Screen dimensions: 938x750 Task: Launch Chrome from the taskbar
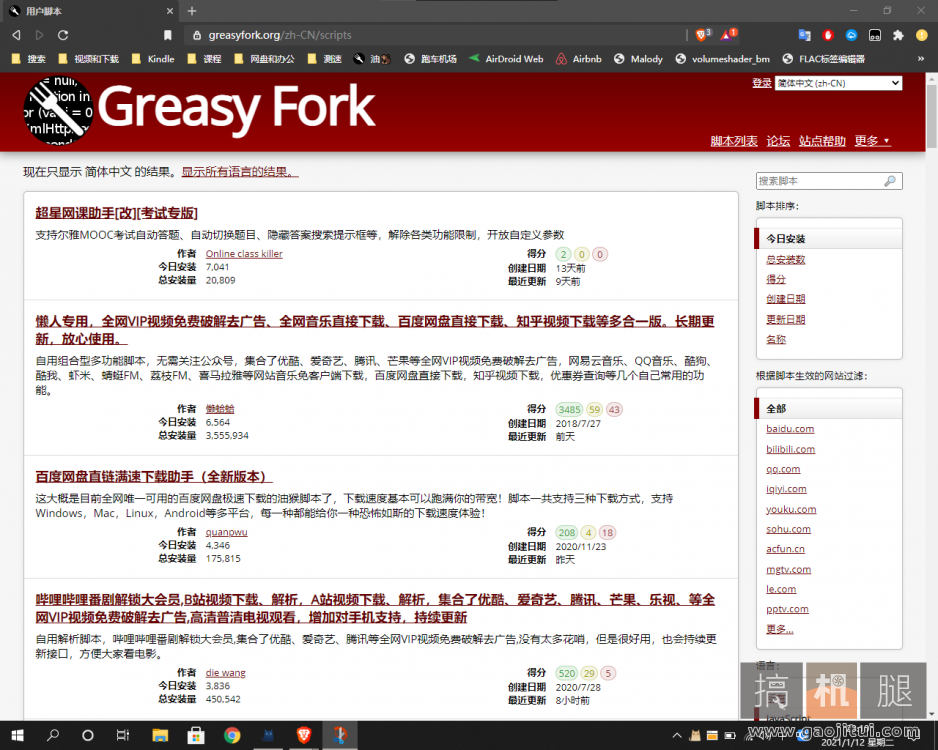(x=232, y=735)
